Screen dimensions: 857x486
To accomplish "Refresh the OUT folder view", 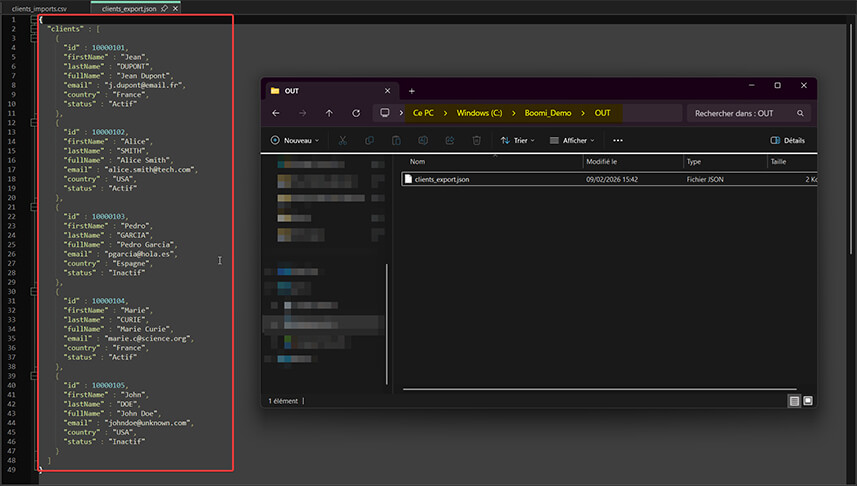I will click(x=355, y=113).
